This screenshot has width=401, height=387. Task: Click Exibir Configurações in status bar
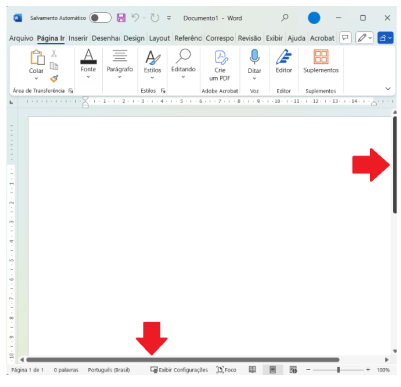click(179, 370)
